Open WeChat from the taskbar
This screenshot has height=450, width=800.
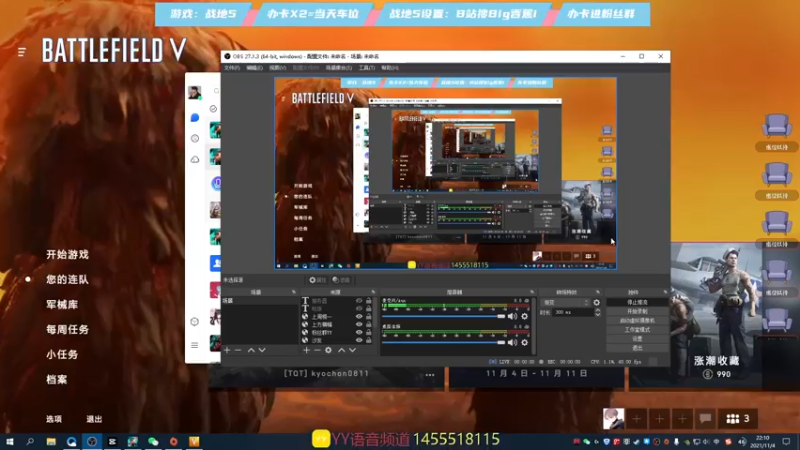click(x=153, y=442)
